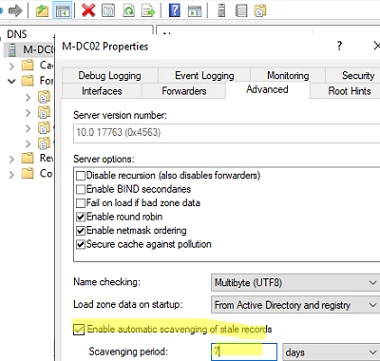This screenshot has height=361, width=380.
Task: Select the Advanced tab
Action: tap(267, 90)
